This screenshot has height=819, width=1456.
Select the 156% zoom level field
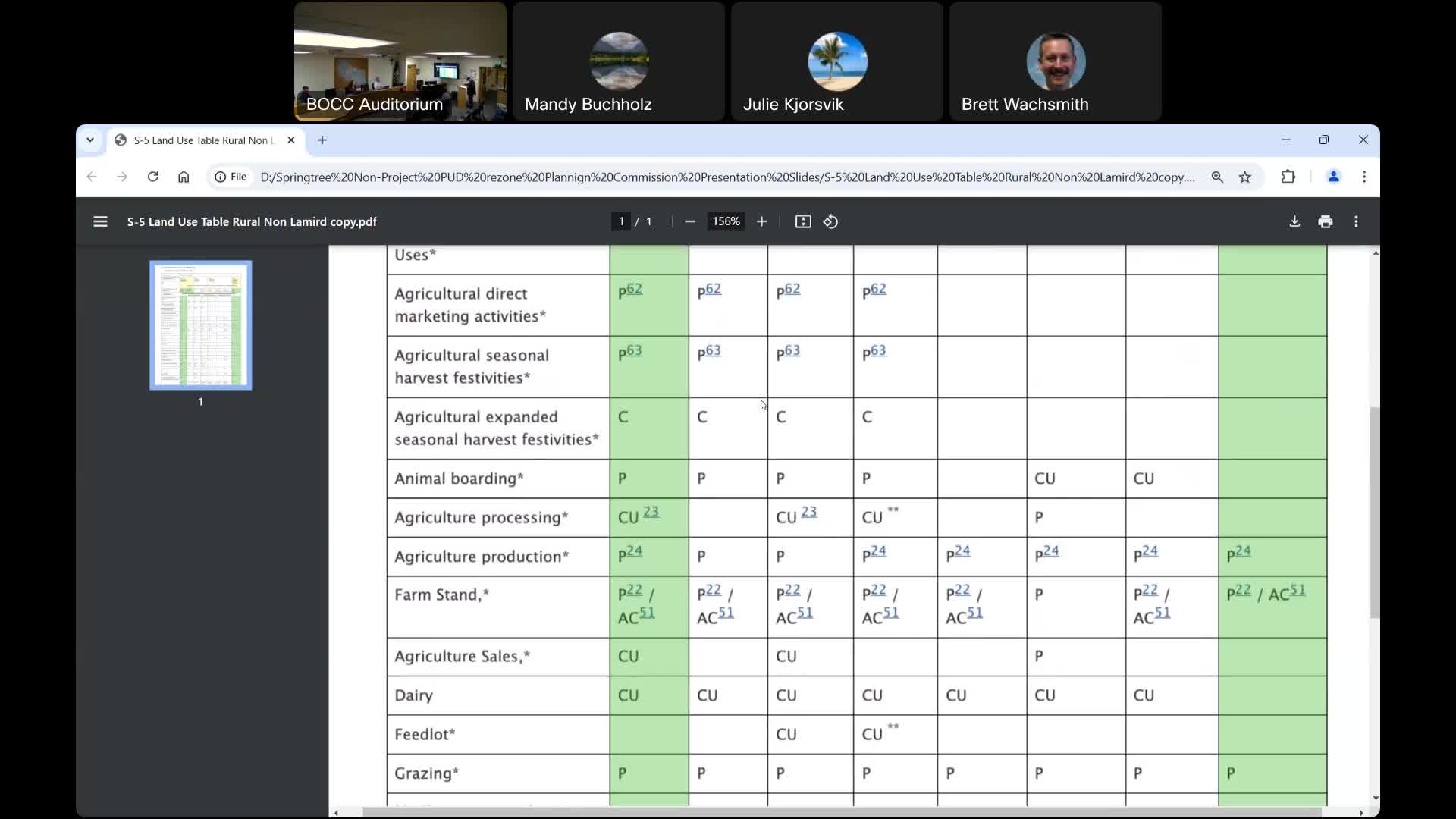[726, 221]
